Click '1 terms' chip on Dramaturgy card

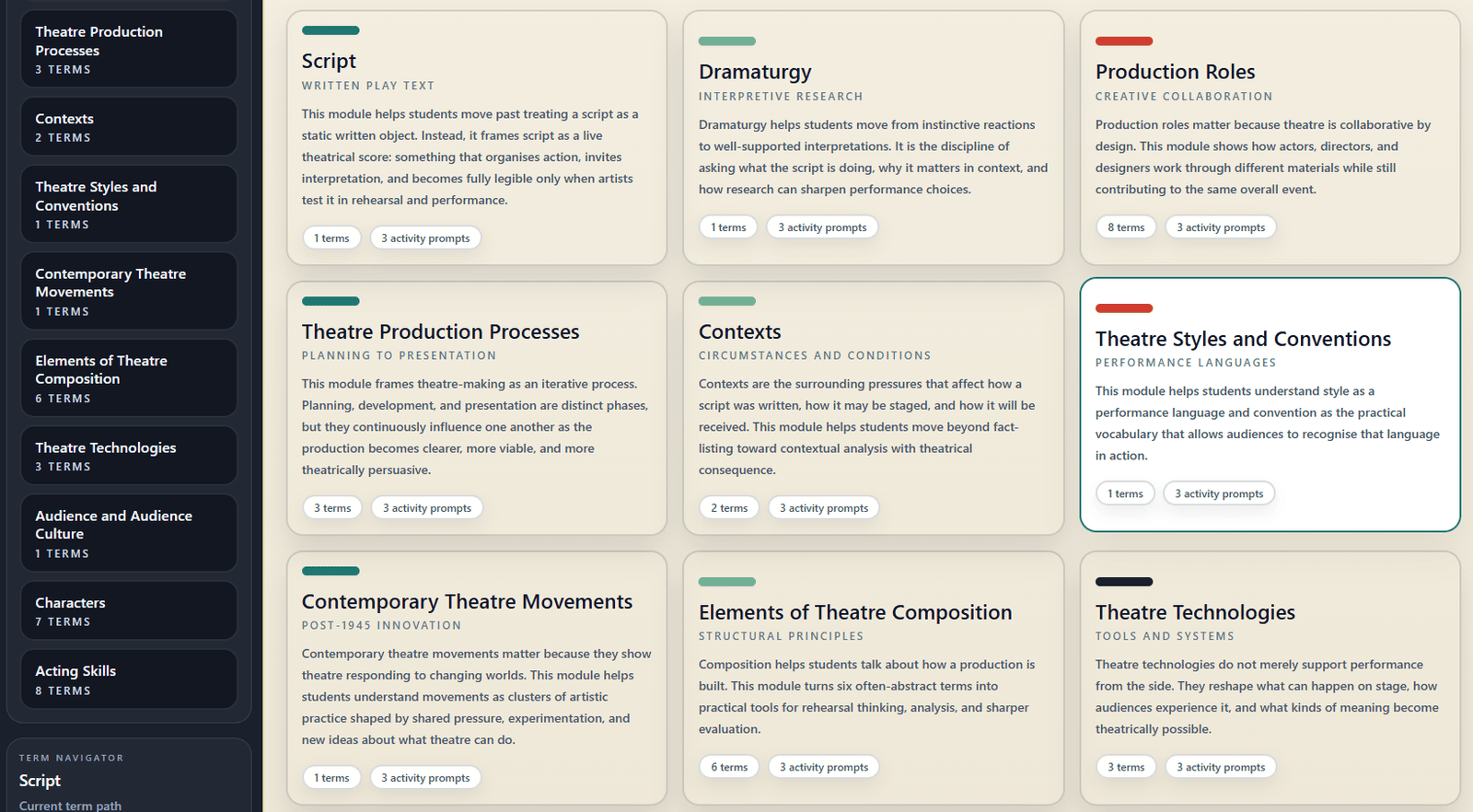[x=728, y=227]
